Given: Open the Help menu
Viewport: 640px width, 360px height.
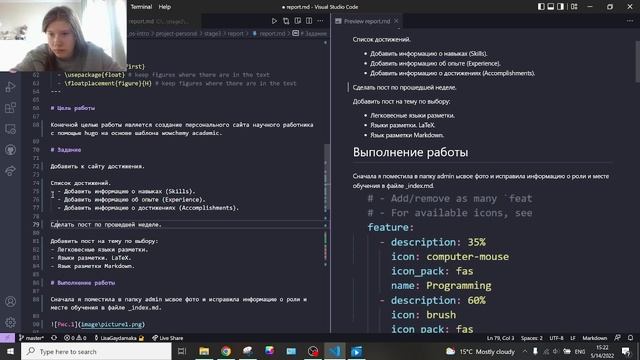Looking at the screenshot, I should pyautogui.click(x=164, y=7).
